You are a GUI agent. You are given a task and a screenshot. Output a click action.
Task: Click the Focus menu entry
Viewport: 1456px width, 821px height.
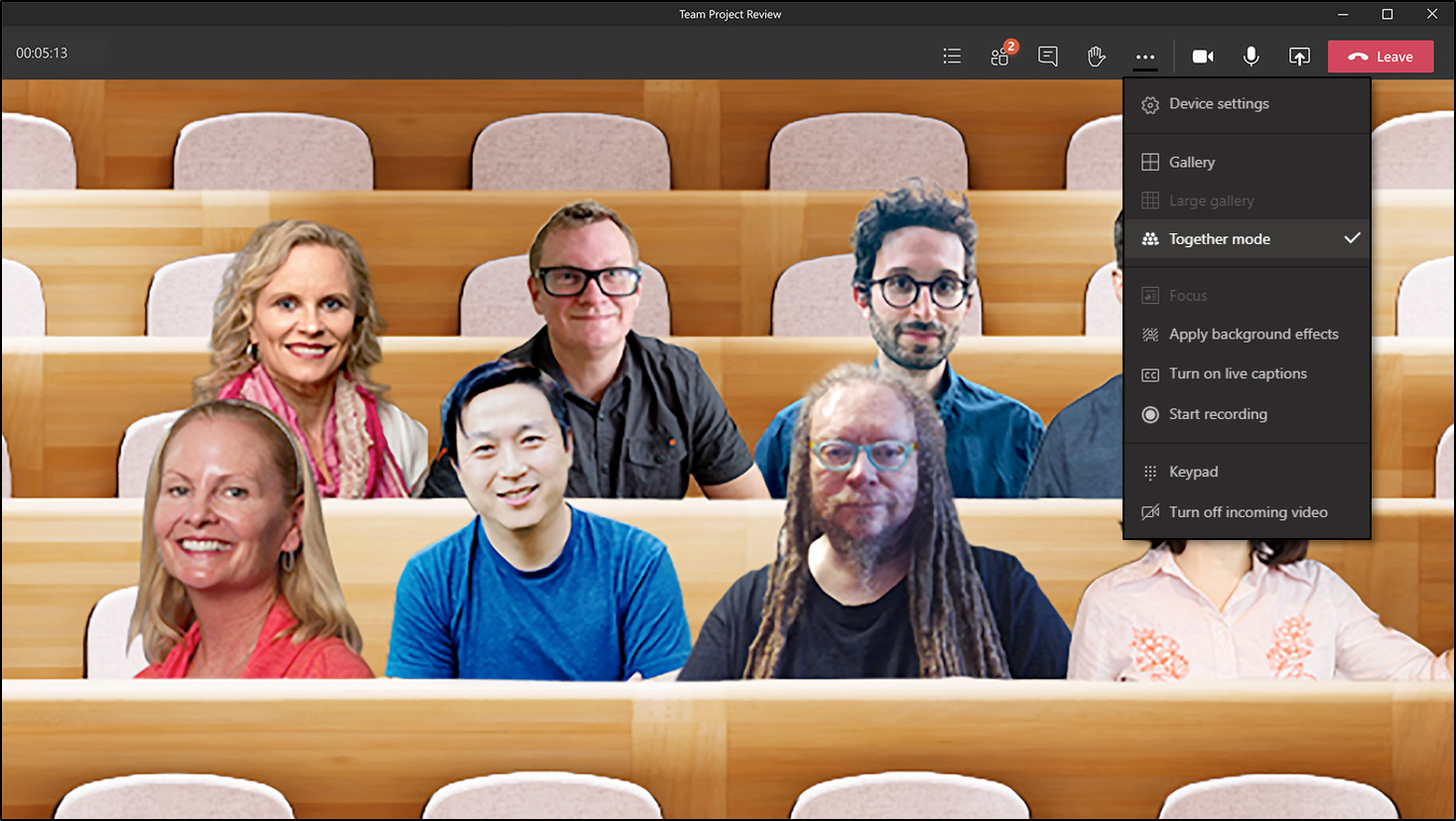coord(1187,296)
